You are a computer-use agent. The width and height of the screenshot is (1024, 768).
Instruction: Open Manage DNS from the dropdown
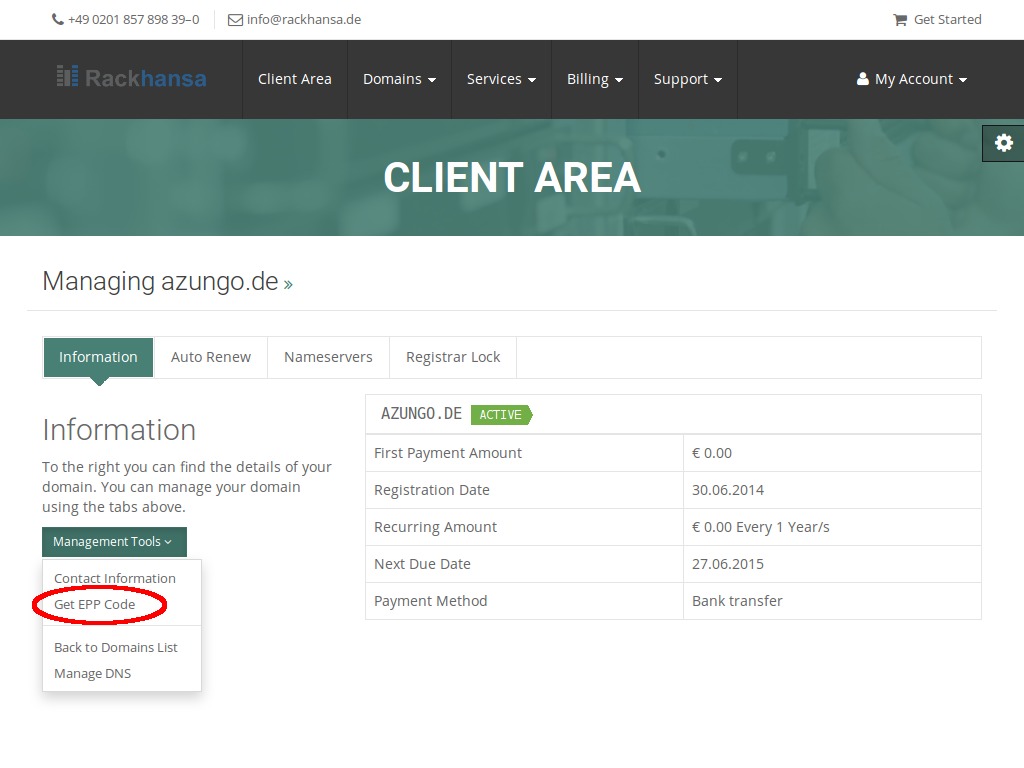(x=93, y=674)
